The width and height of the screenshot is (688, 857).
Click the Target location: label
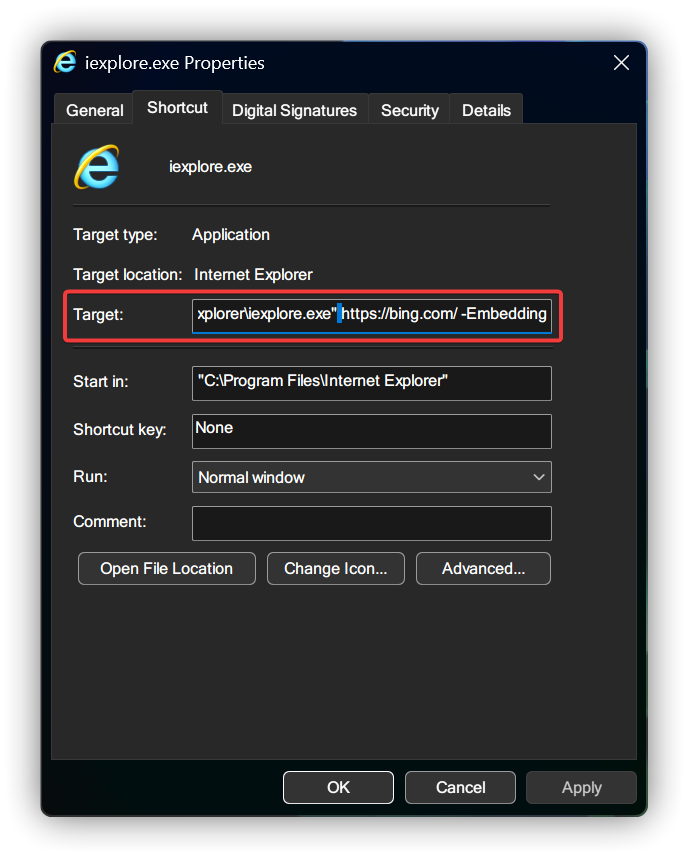128,274
